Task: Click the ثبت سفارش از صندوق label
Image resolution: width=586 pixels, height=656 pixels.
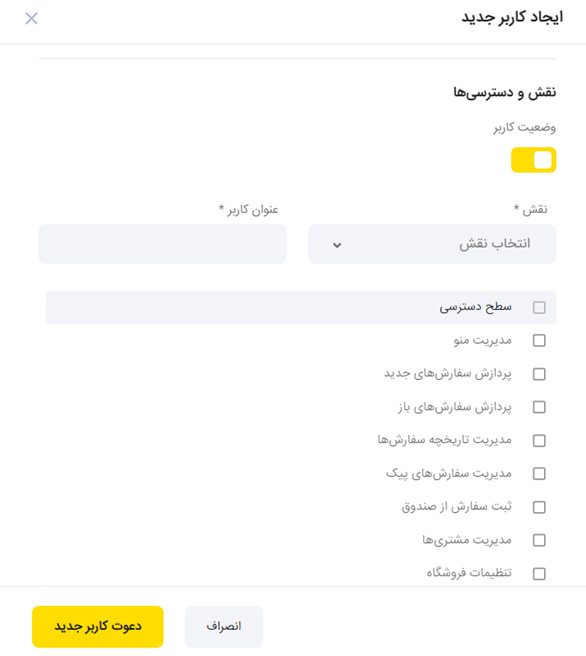Action: [x=457, y=507]
